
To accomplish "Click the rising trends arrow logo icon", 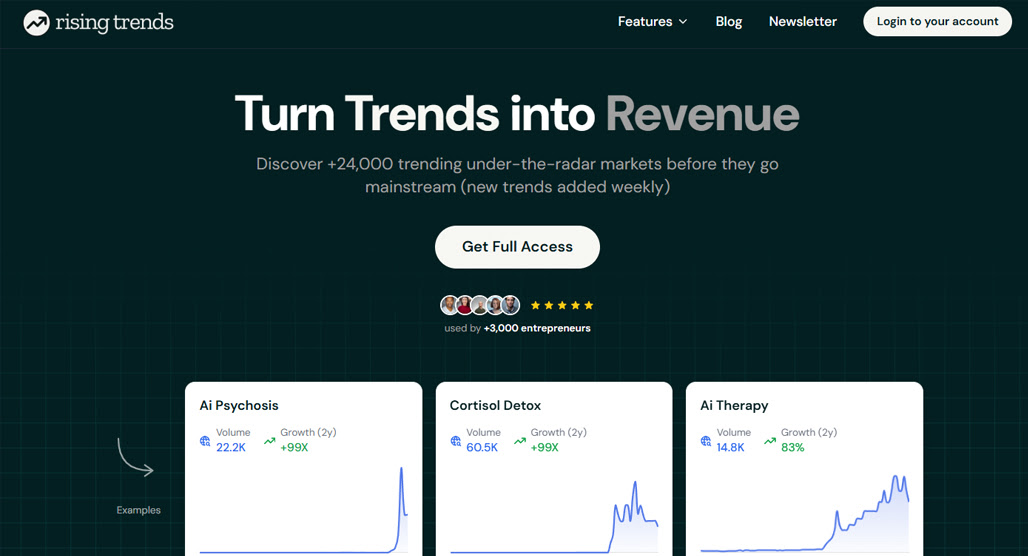I will click(x=36, y=23).
